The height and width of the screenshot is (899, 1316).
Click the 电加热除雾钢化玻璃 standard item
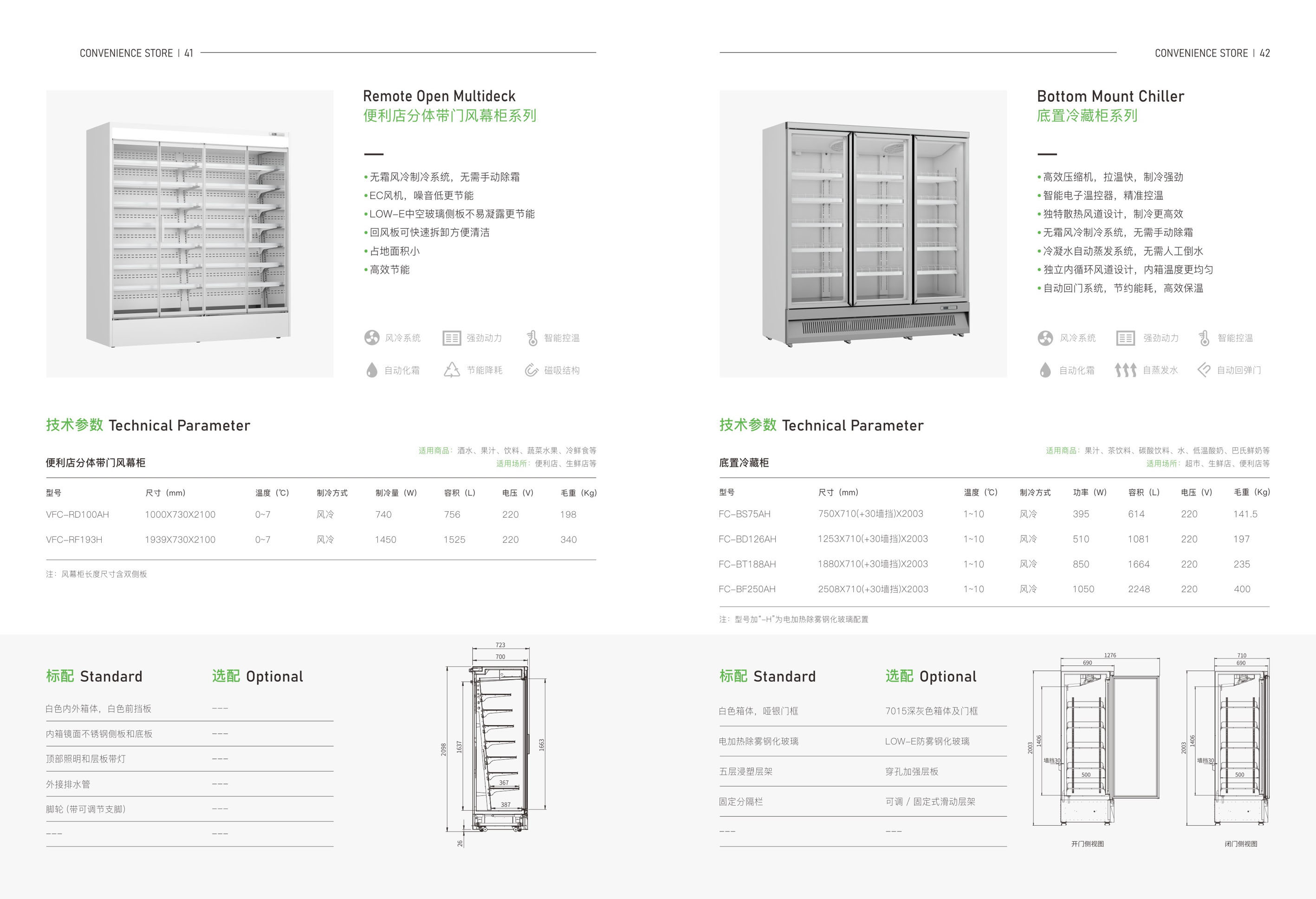pyautogui.click(x=759, y=741)
